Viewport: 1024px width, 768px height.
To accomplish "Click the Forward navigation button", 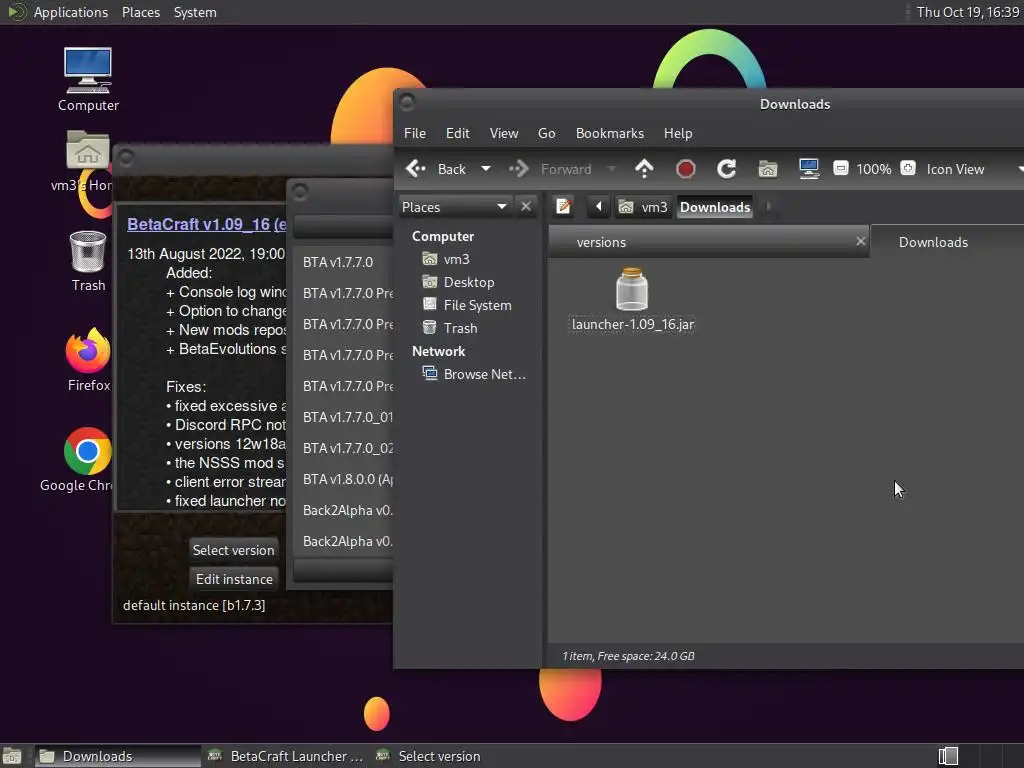I will click(551, 169).
